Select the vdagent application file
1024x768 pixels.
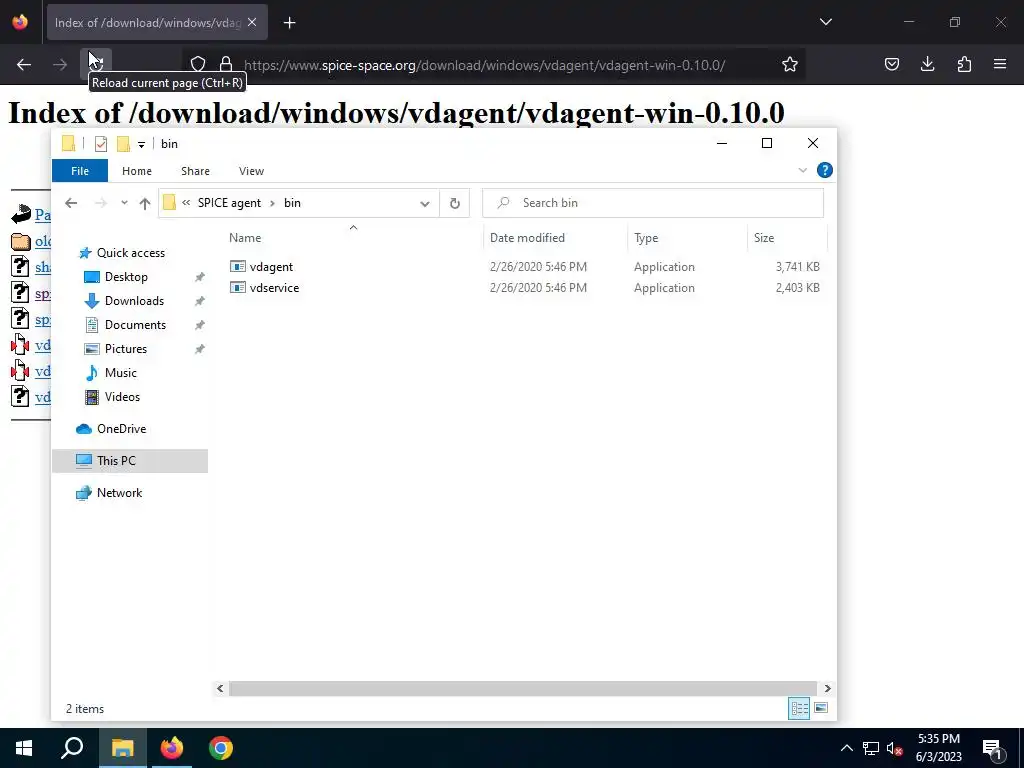tap(271, 267)
